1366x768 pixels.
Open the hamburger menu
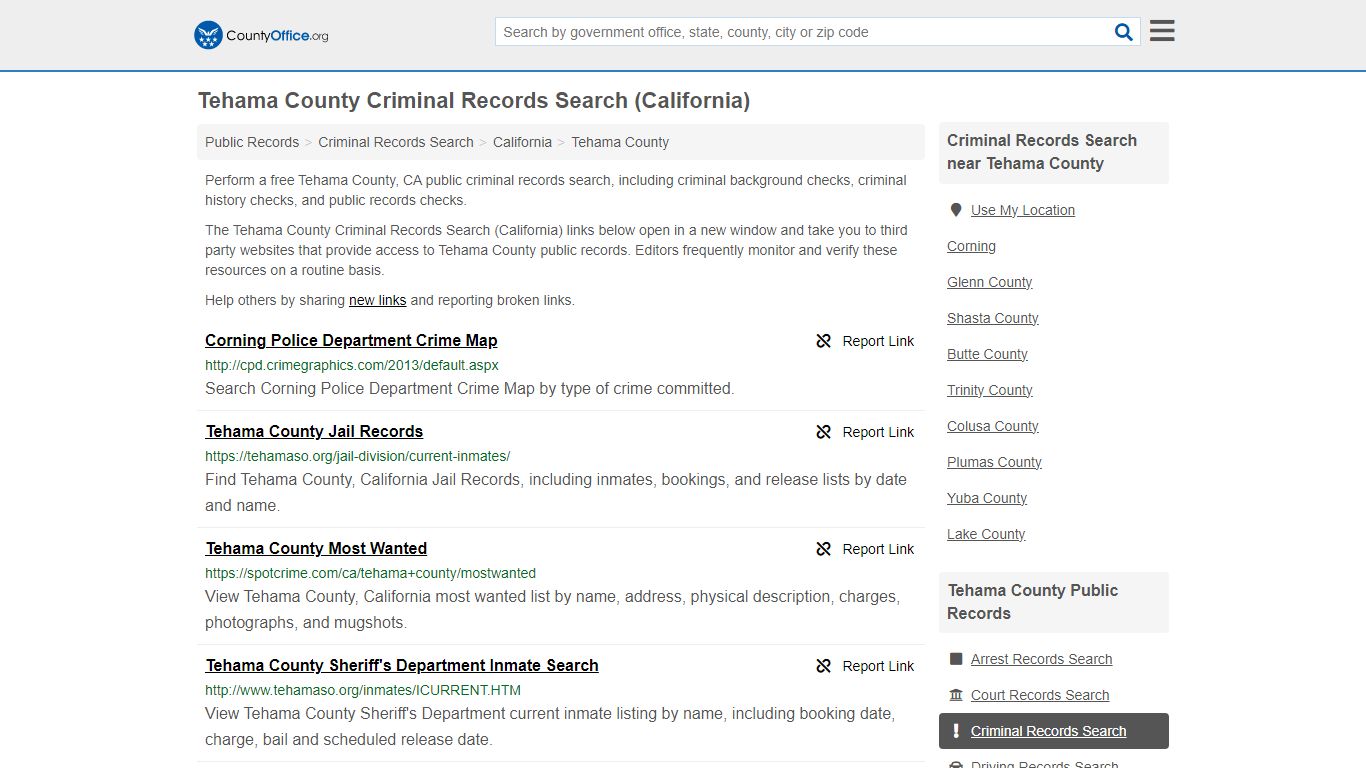1162,31
